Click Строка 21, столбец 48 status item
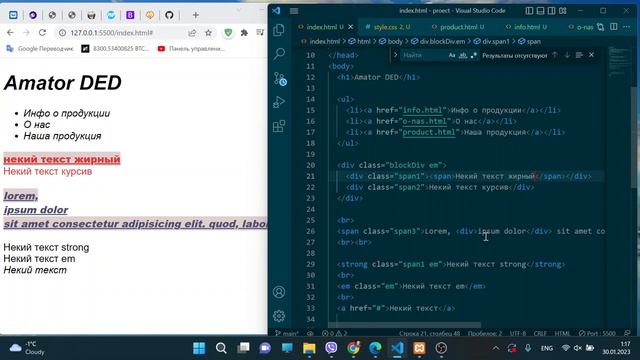The image size is (640, 360). coord(430,333)
